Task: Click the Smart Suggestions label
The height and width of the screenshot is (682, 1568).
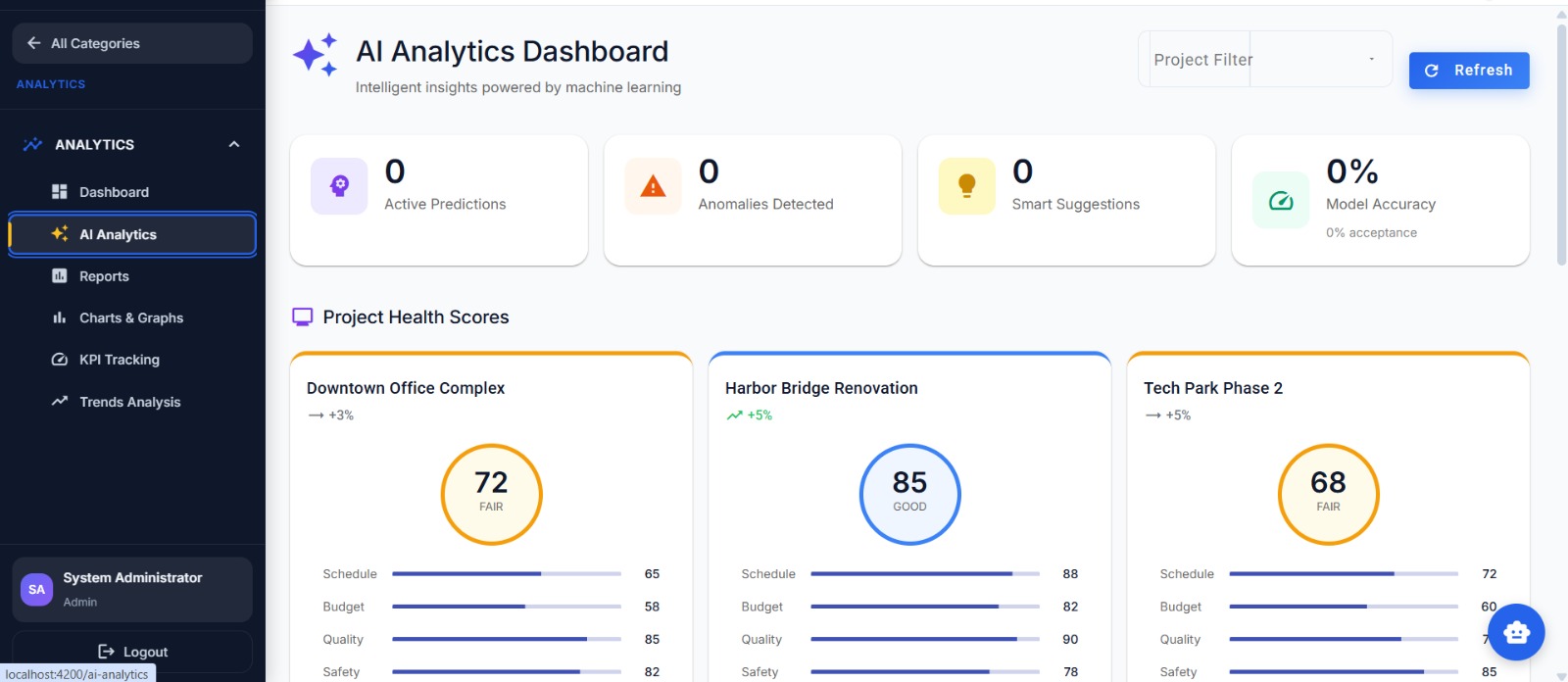Action: point(1075,204)
